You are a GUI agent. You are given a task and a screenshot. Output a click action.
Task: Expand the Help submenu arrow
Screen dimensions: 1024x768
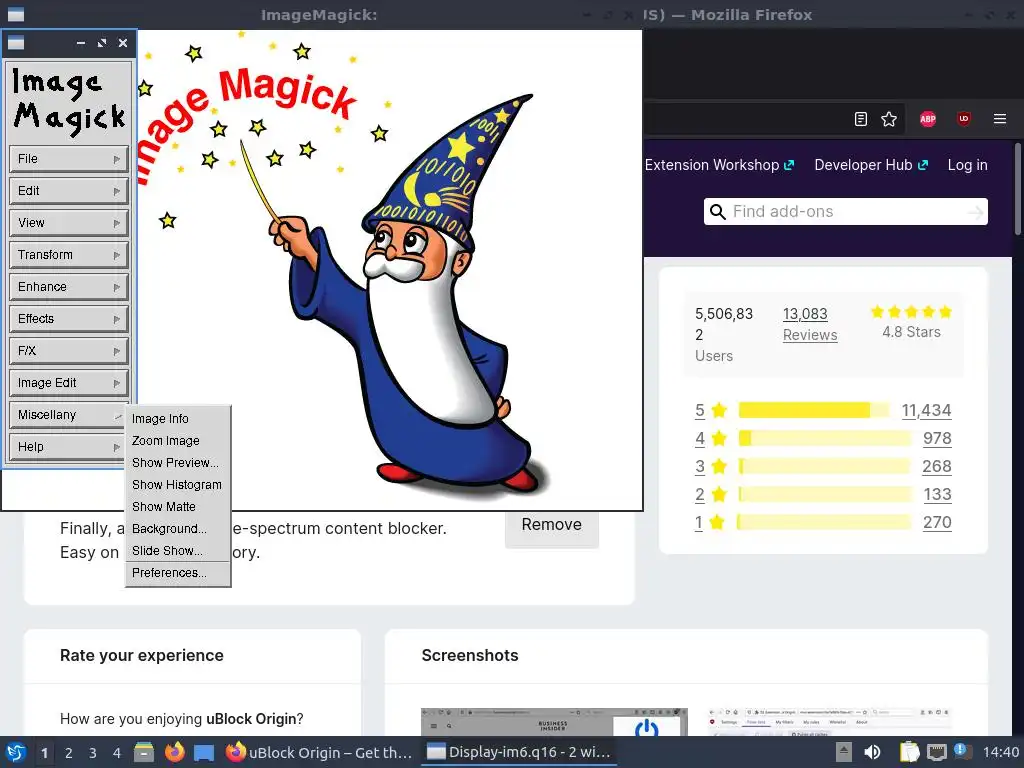tap(117, 447)
